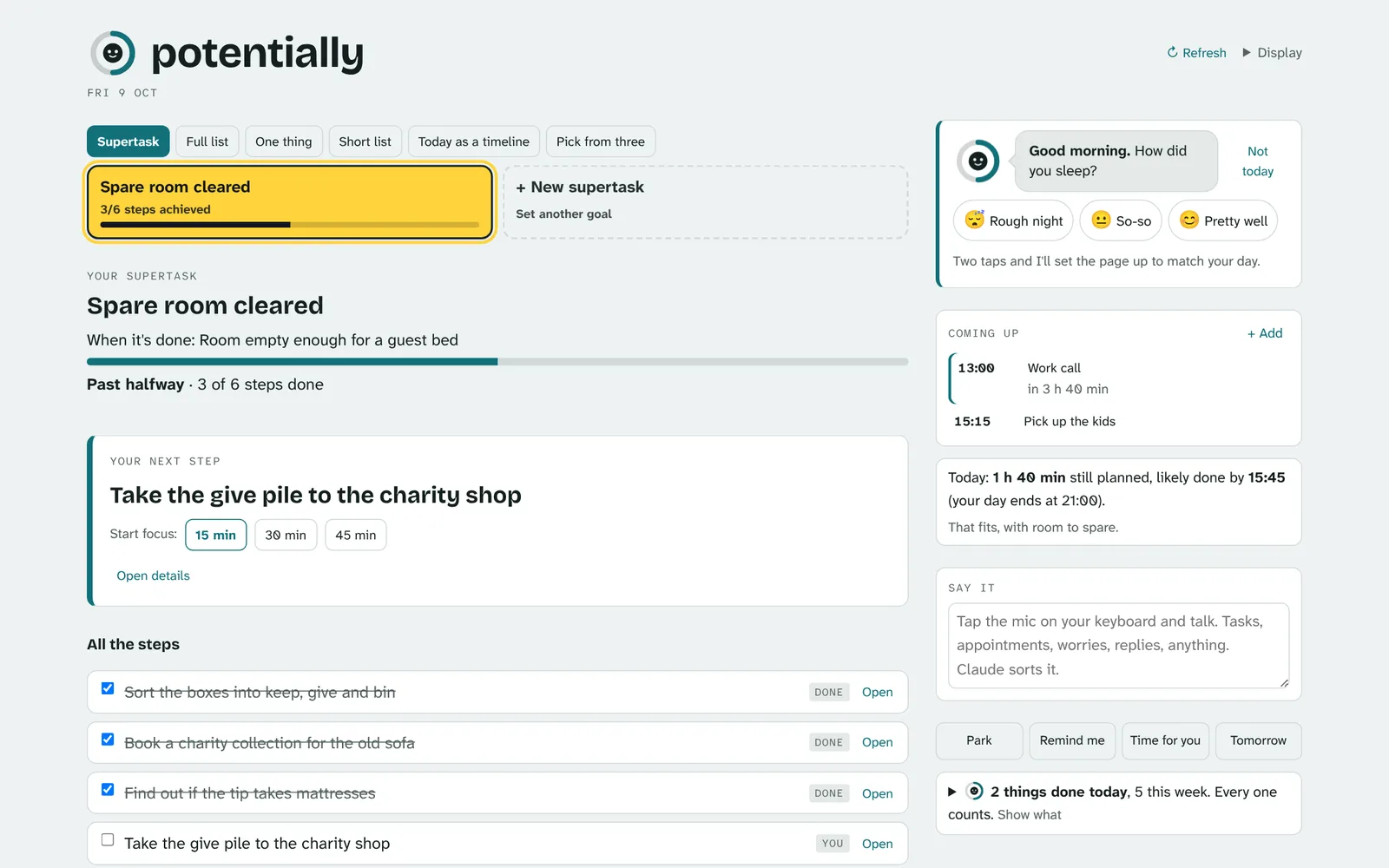Expand the Display disclosure triangle
Screen dimensions: 1389x868
pyautogui.click(x=1247, y=52)
